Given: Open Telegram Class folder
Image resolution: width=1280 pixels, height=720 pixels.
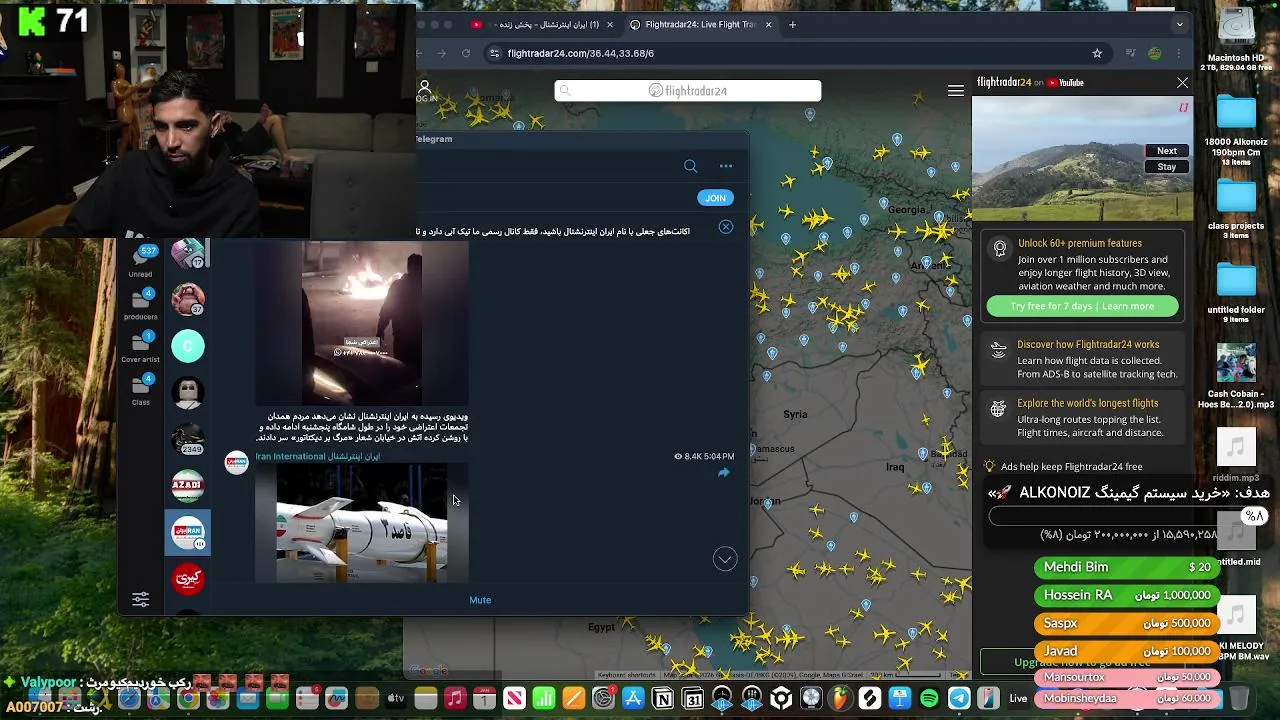Looking at the screenshot, I should coord(141,390).
